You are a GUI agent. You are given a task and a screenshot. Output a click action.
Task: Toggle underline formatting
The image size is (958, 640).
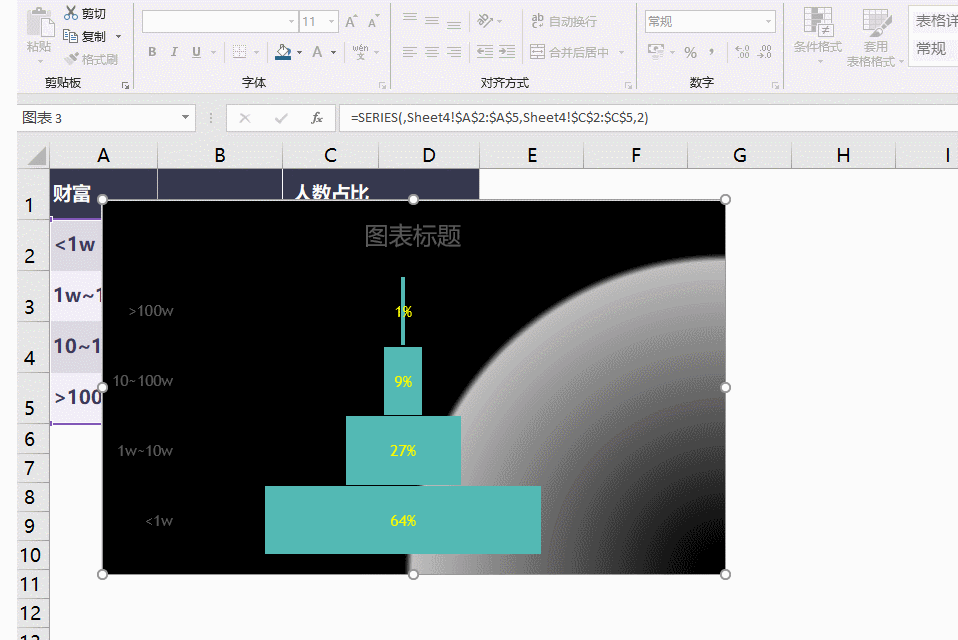pos(196,52)
